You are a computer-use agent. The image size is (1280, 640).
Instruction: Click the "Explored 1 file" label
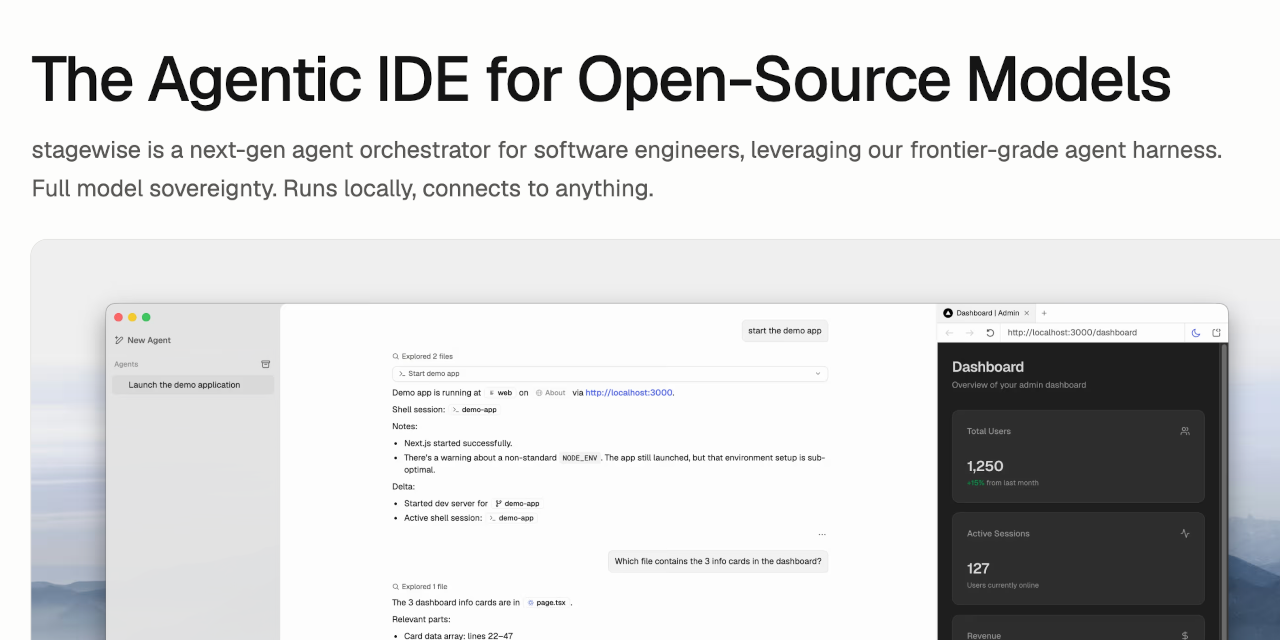pos(425,587)
